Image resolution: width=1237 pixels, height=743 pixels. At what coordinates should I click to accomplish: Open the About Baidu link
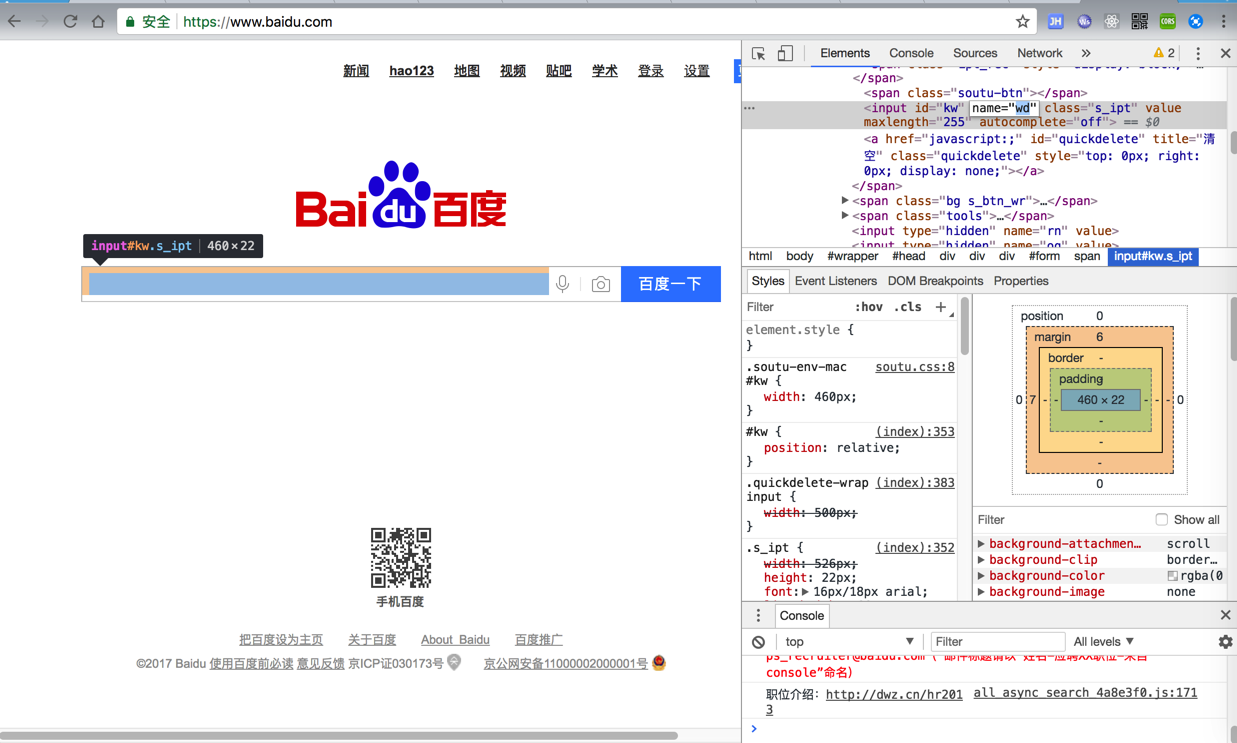[455, 640]
